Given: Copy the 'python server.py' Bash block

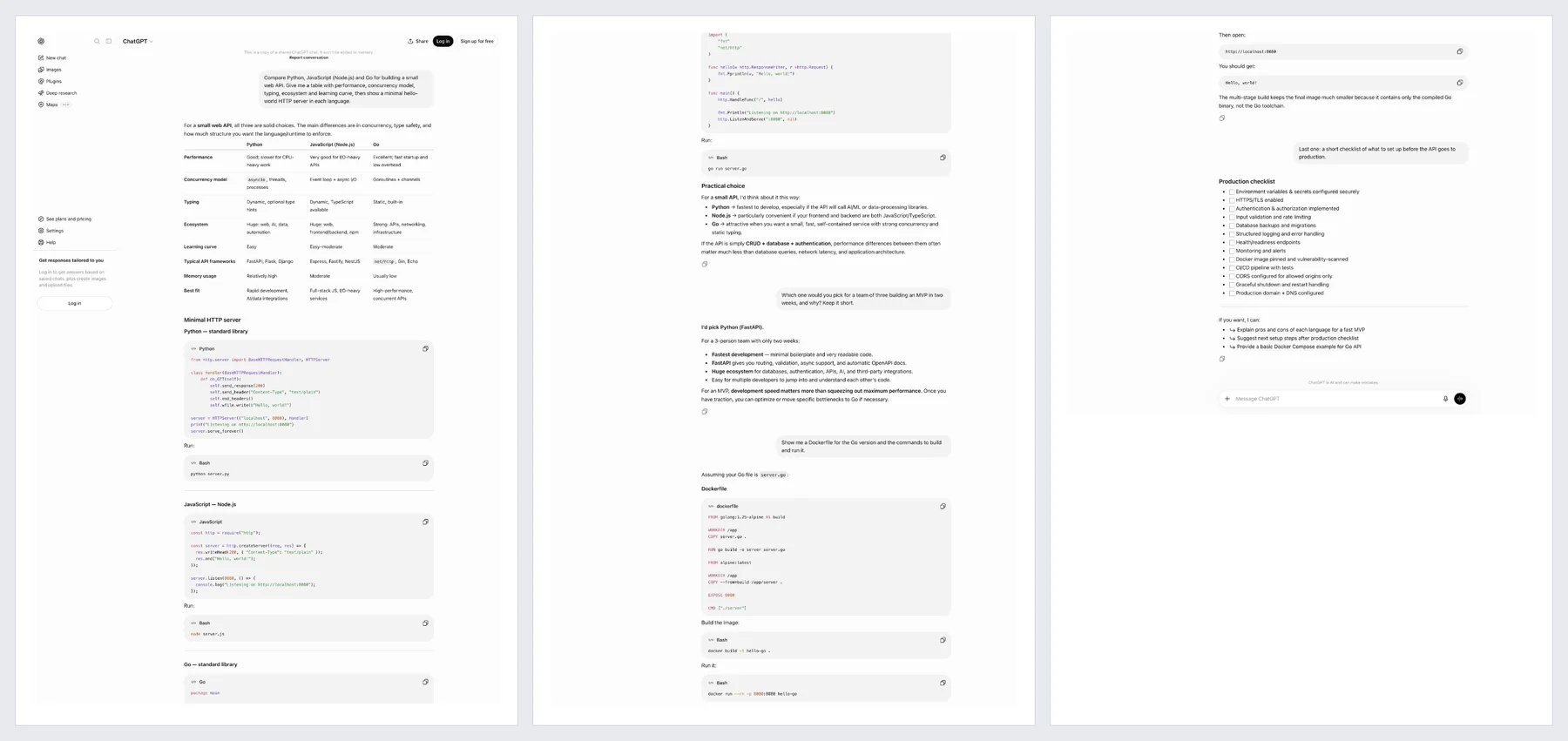Looking at the screenshot, I should (x=425, y=463).
